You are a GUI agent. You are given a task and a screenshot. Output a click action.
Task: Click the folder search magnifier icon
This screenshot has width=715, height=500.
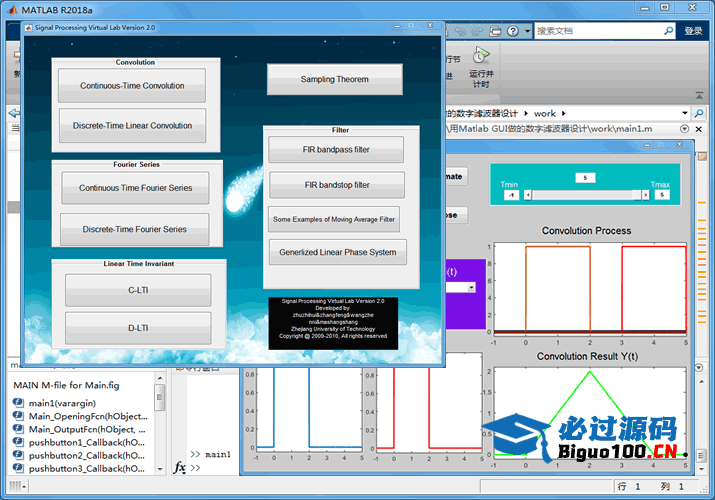699,113
